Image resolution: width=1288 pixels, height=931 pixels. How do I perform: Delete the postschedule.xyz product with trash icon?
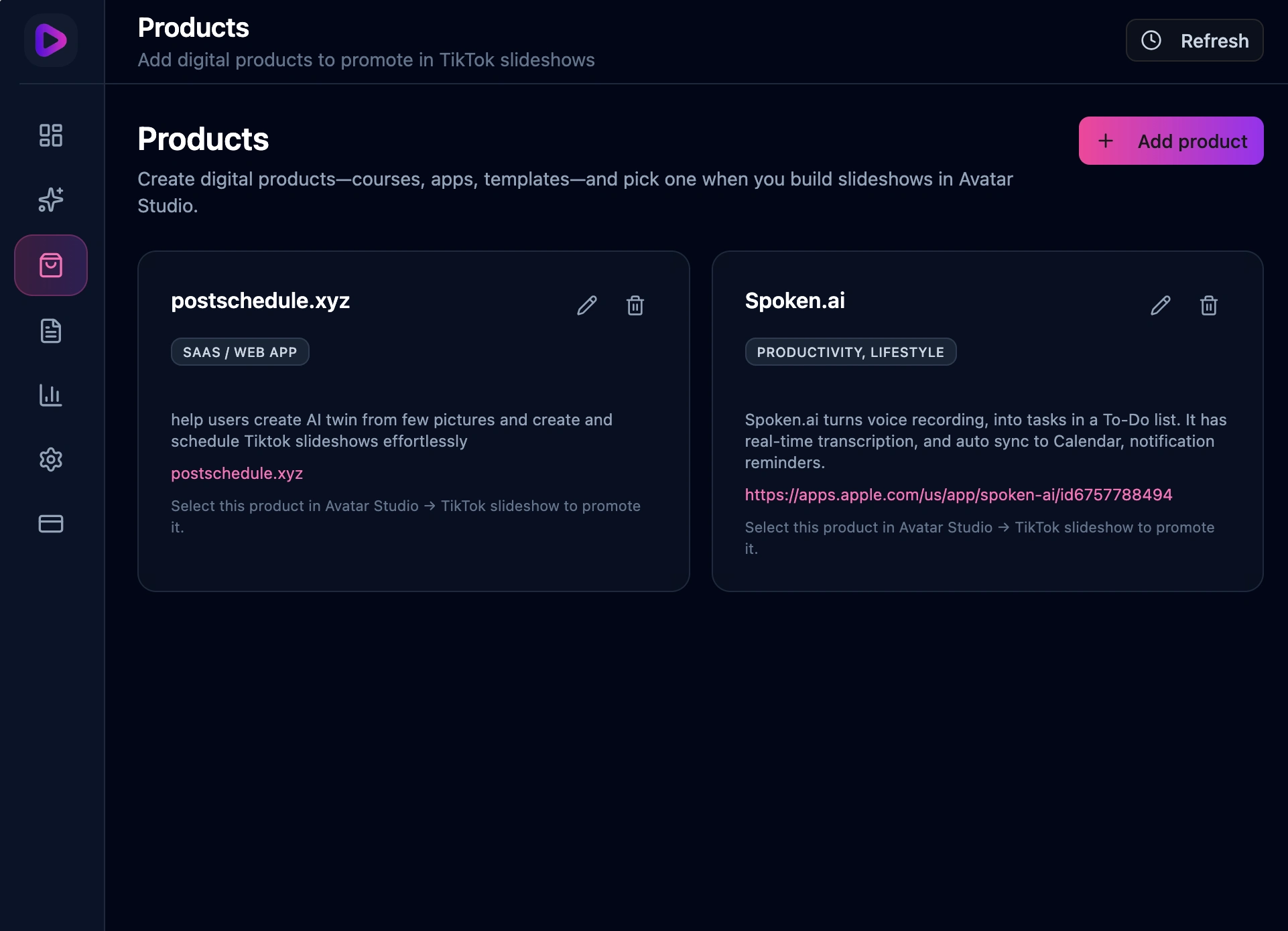tap(635, 305)
